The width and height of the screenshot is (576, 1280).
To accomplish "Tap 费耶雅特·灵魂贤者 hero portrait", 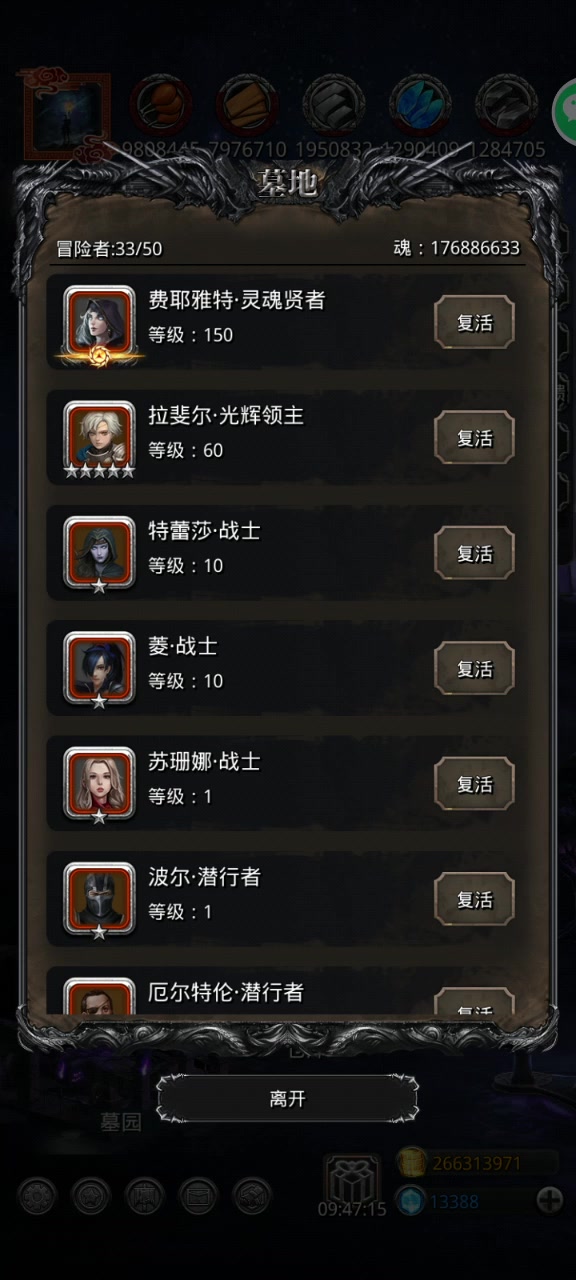I will click(99, 323).
